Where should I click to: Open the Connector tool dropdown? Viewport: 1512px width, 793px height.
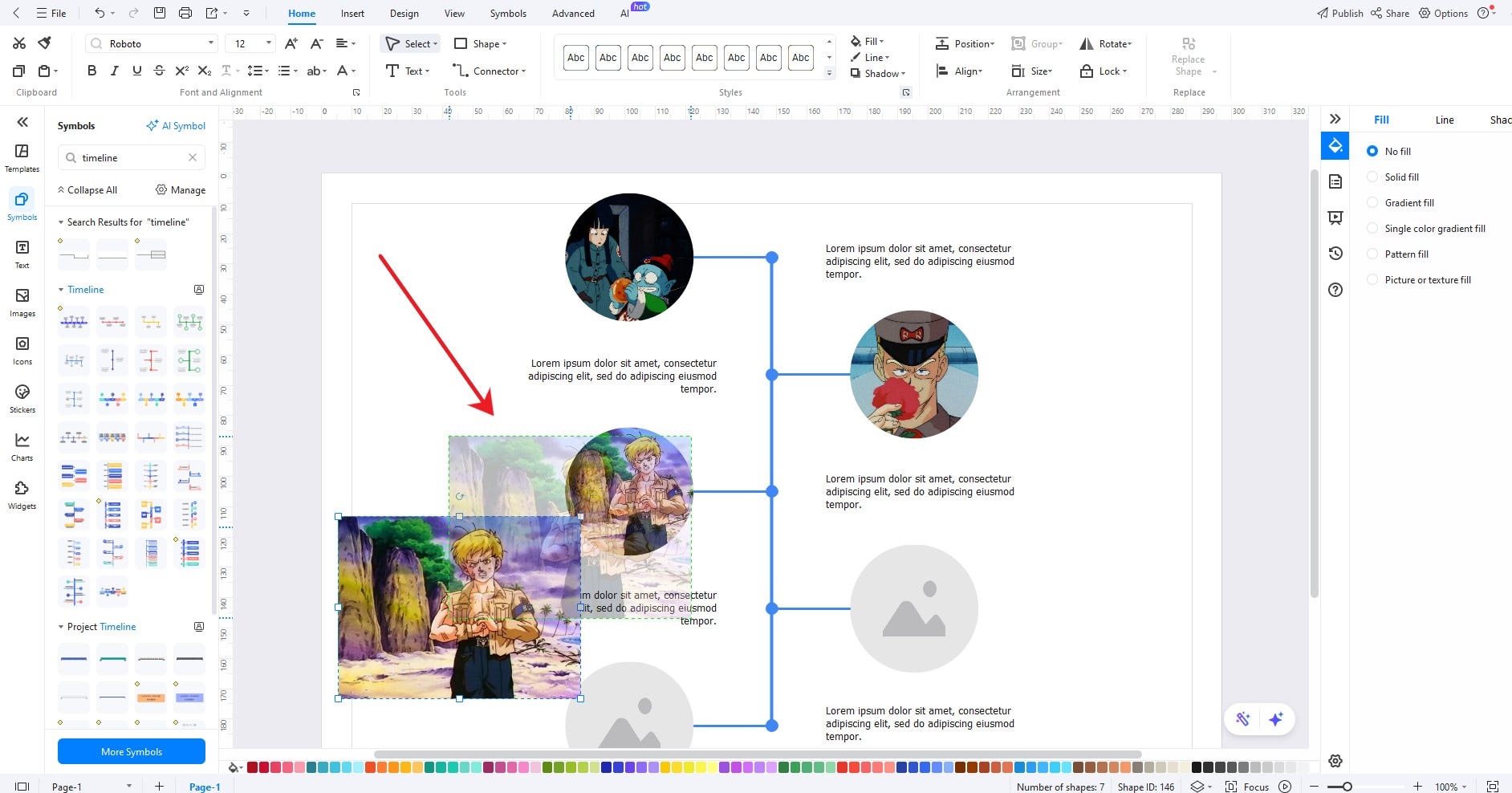click(x=523, y=71)
